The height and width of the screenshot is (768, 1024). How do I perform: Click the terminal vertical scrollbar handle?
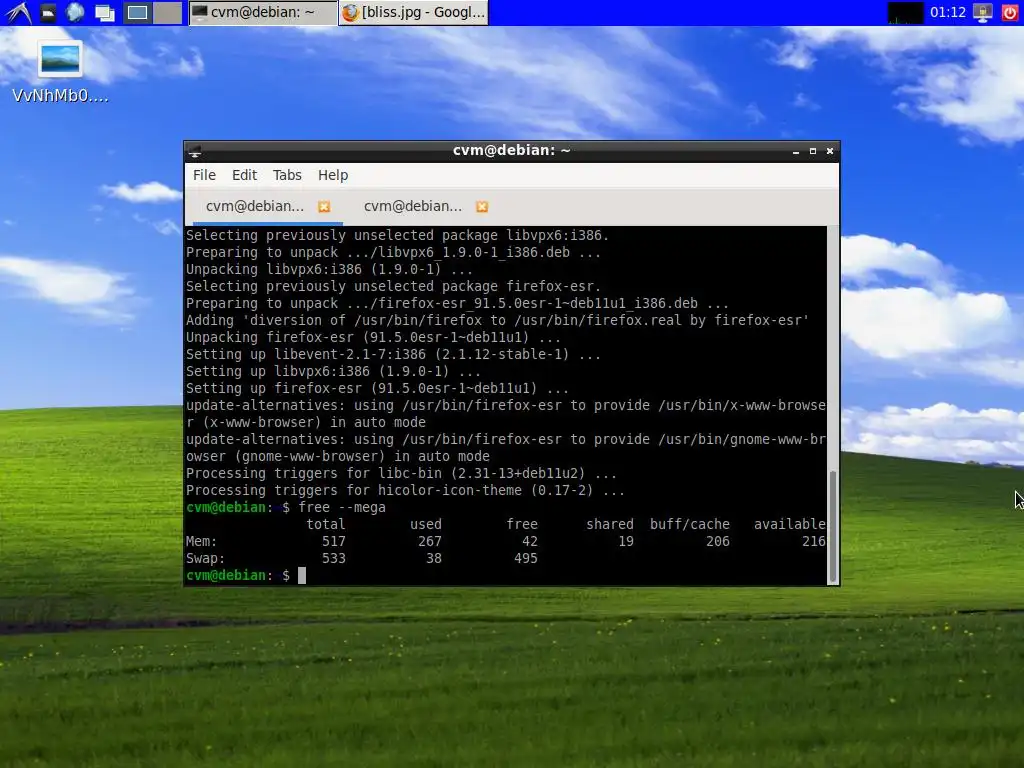pos(833,526)
